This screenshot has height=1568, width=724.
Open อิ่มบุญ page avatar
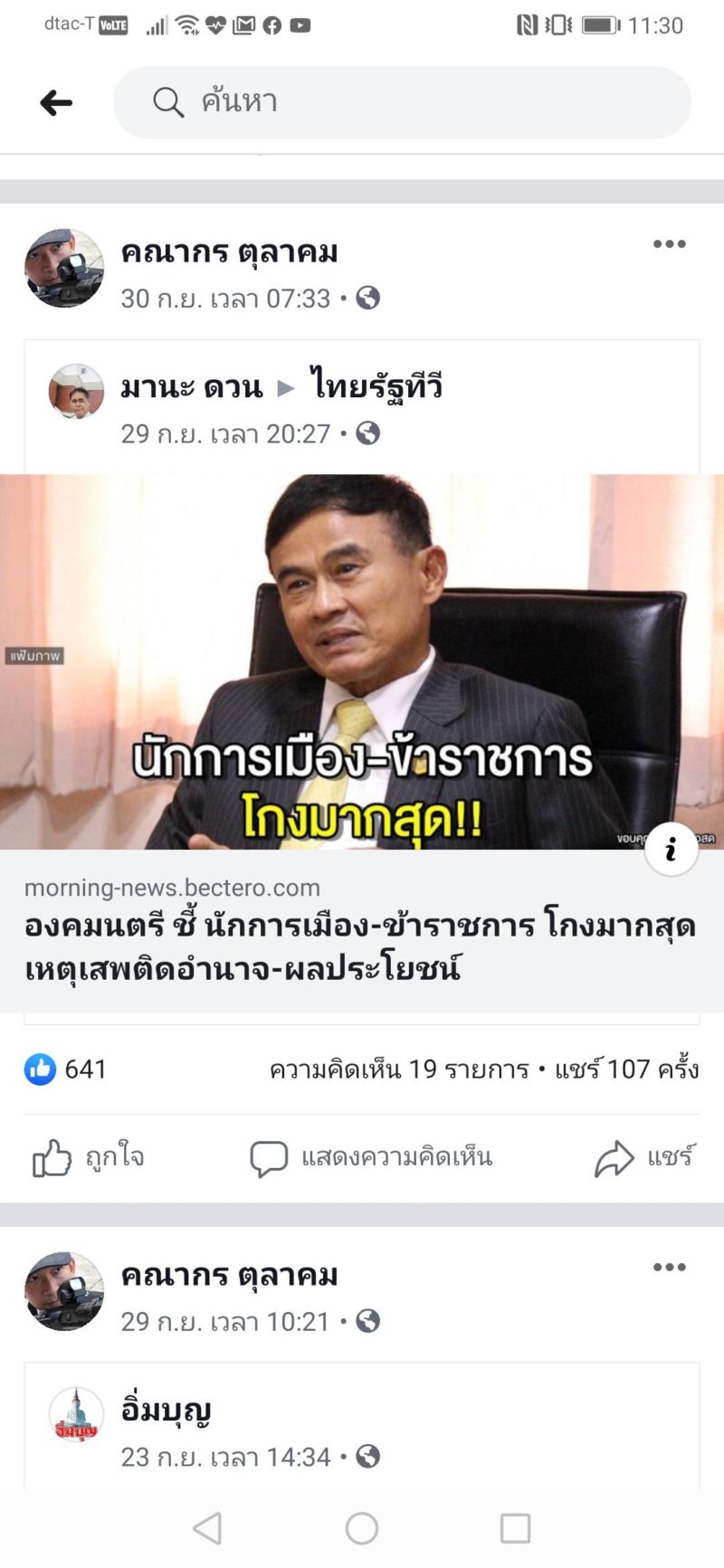(76, 1415)
